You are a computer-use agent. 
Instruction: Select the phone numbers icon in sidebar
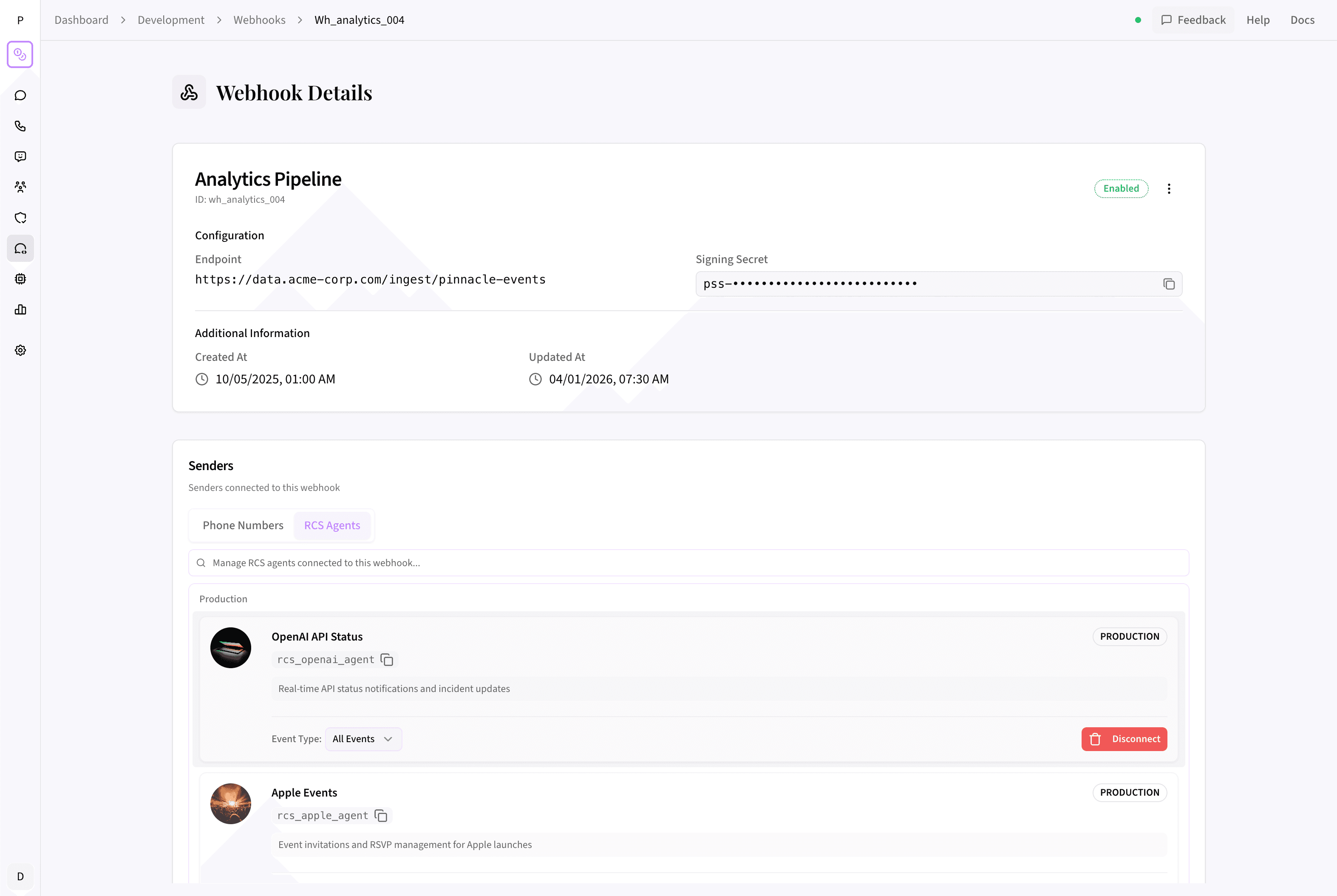(20, 126)
